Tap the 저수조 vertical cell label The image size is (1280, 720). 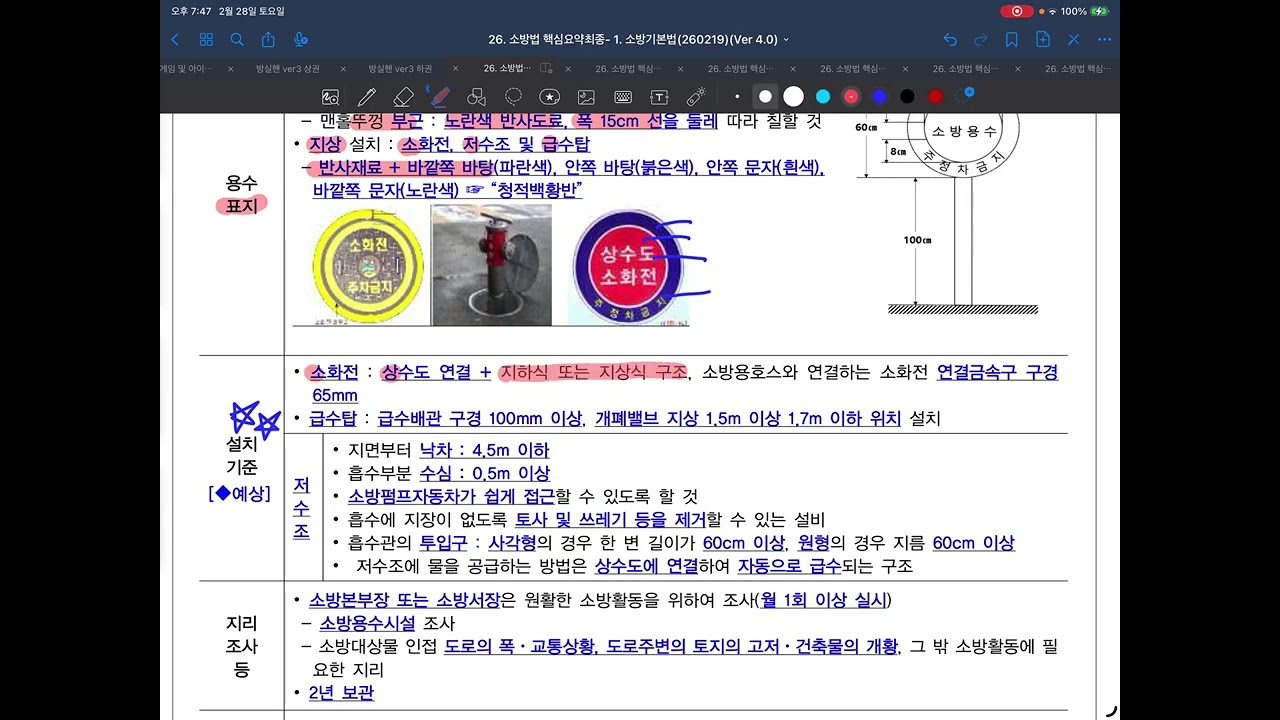301,507
